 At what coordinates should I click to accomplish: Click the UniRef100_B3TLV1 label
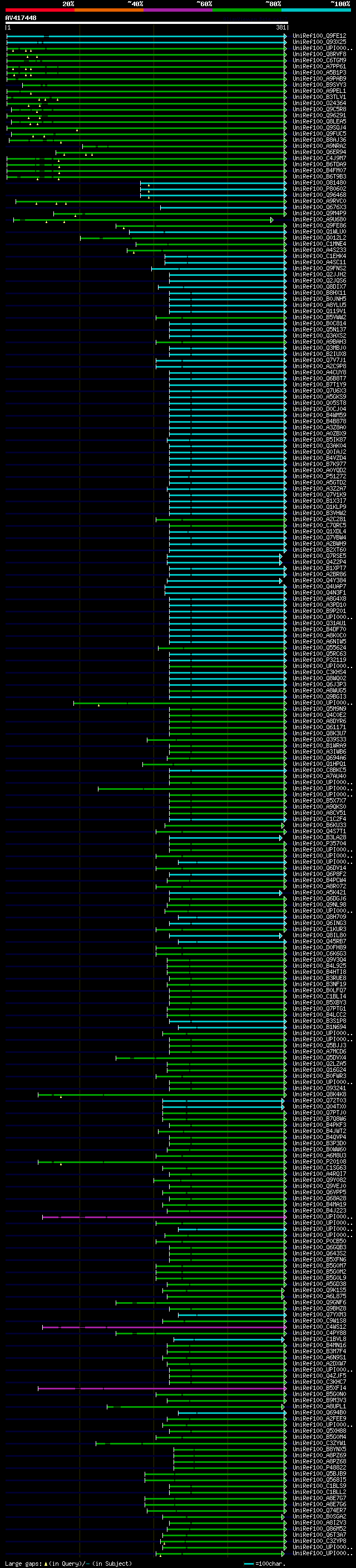[x=319, y=97]
